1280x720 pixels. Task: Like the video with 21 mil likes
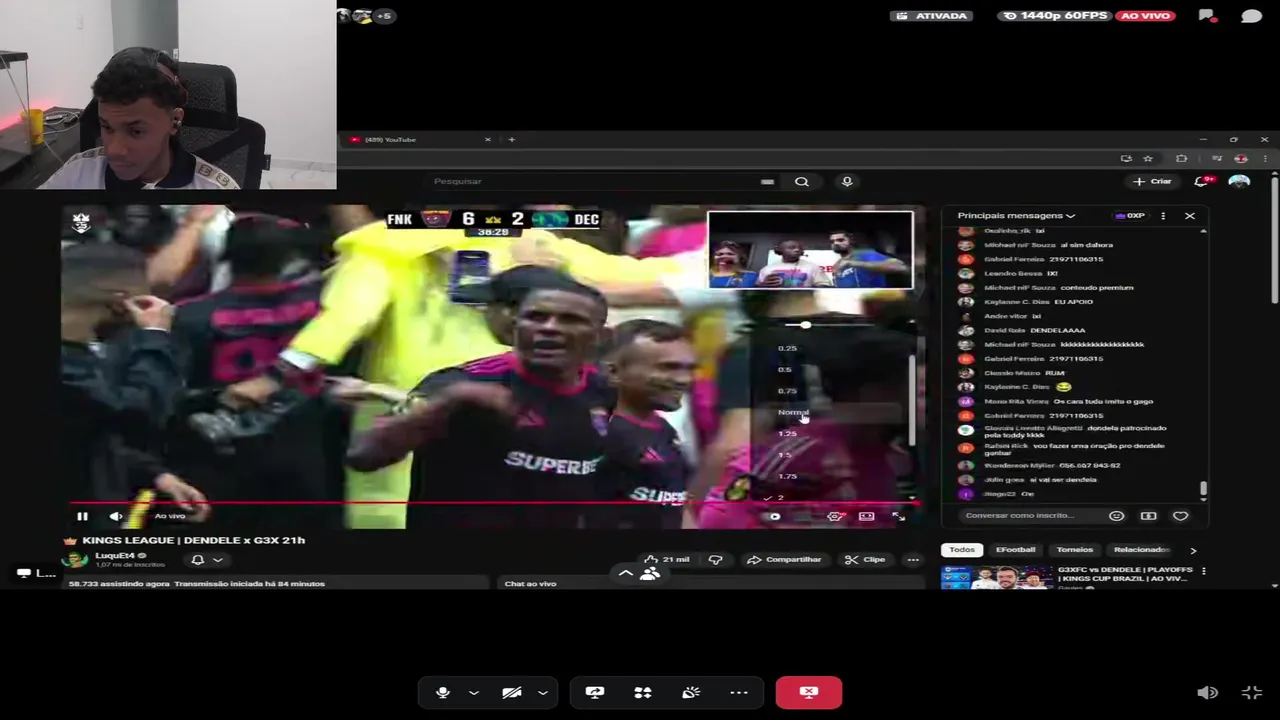click(667, 560)
